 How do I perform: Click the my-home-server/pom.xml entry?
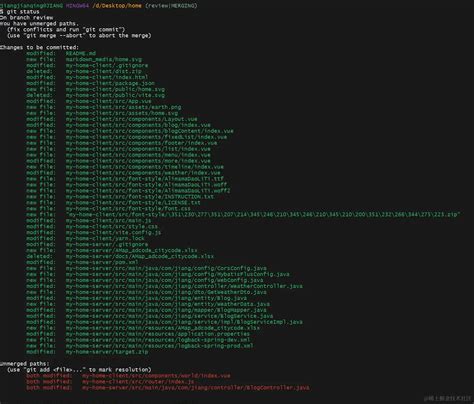point(82,262)
